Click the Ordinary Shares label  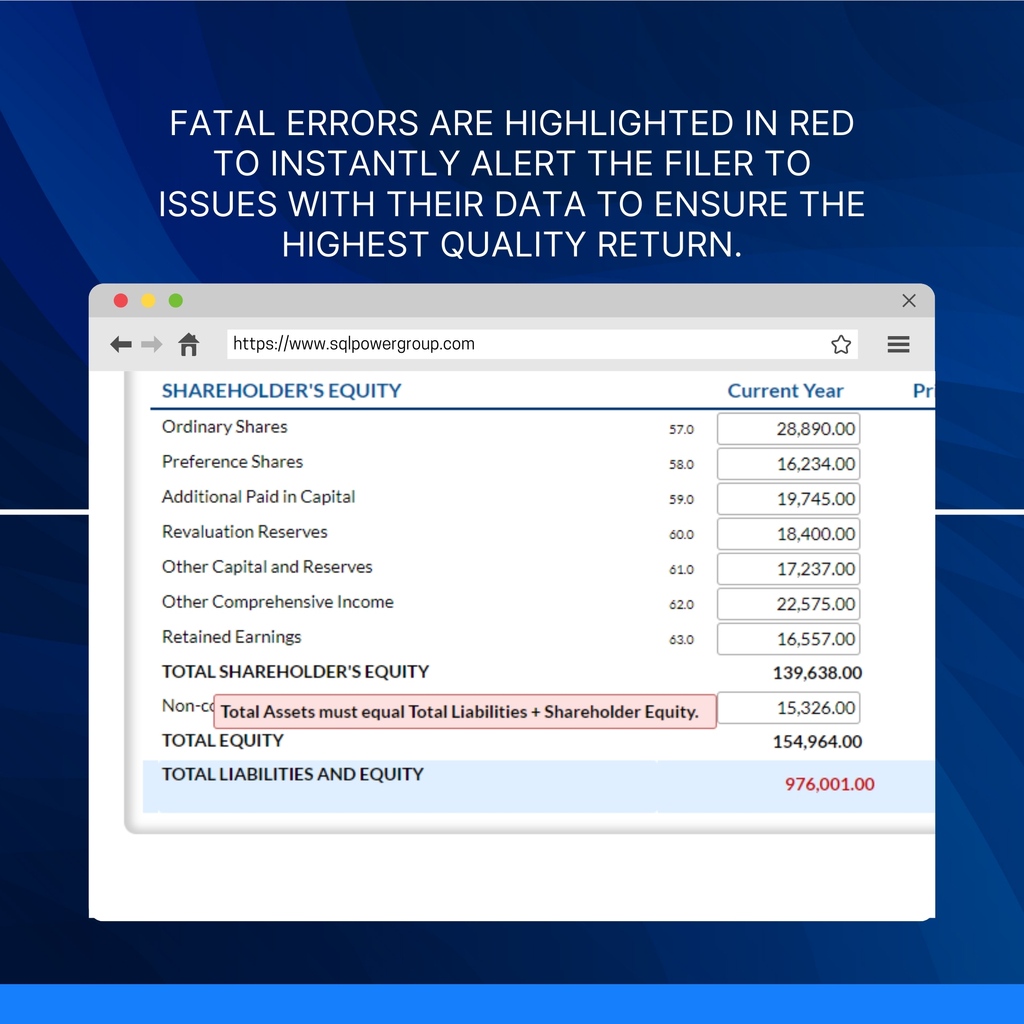225,426
